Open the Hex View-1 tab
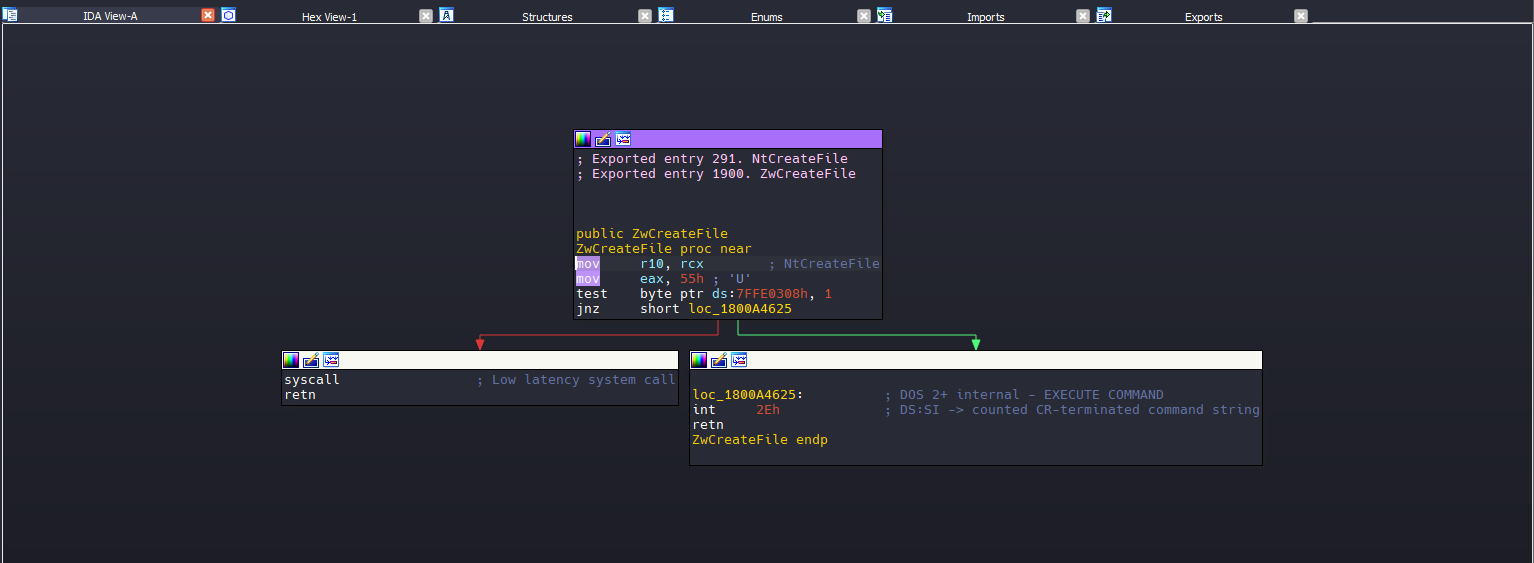 (329, 16)
